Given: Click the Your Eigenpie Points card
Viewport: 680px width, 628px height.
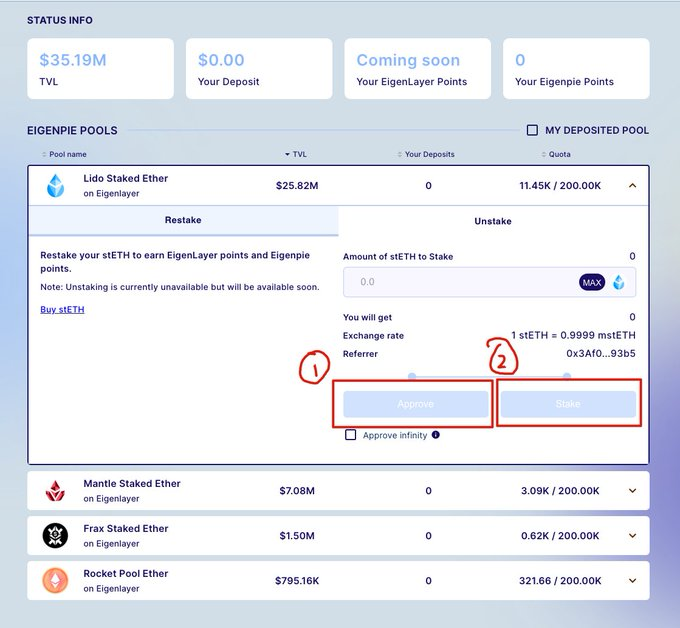Looking at the screenshot, I should pyautogui.click(x=576, y=69).
